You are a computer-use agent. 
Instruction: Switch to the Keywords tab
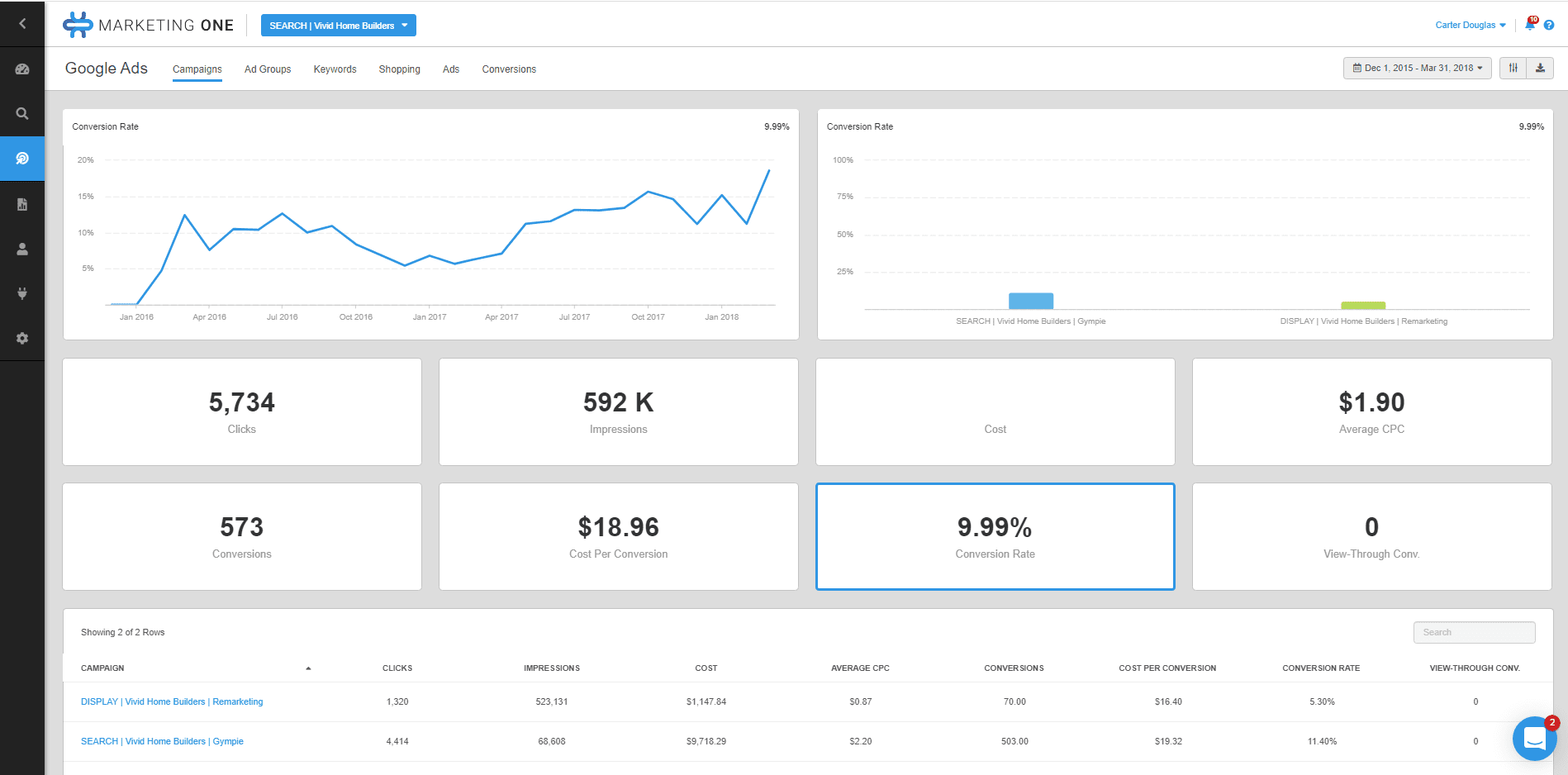click(335, 69)
